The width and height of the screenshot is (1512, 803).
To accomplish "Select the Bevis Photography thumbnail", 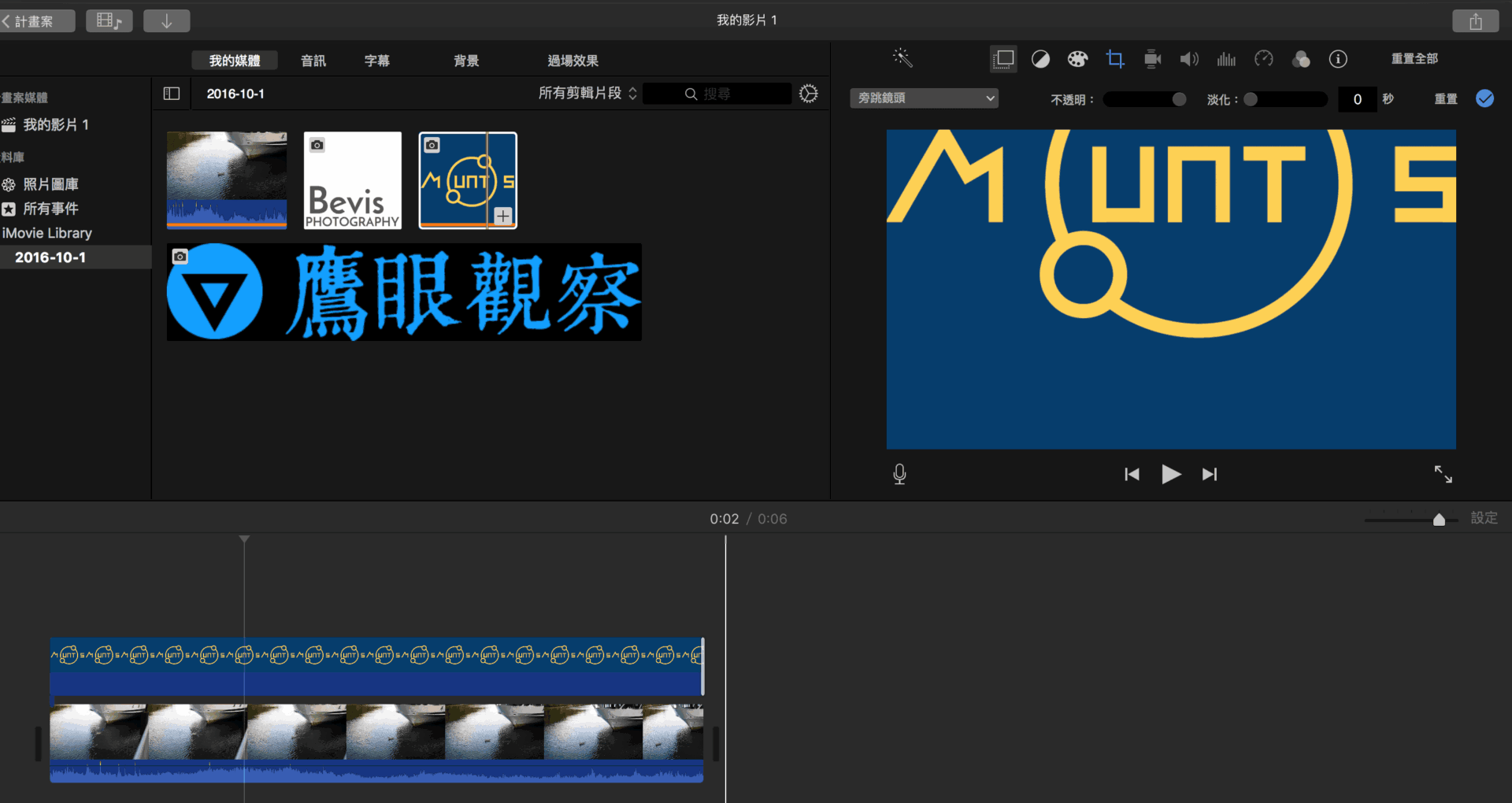I will pos(353,180).
